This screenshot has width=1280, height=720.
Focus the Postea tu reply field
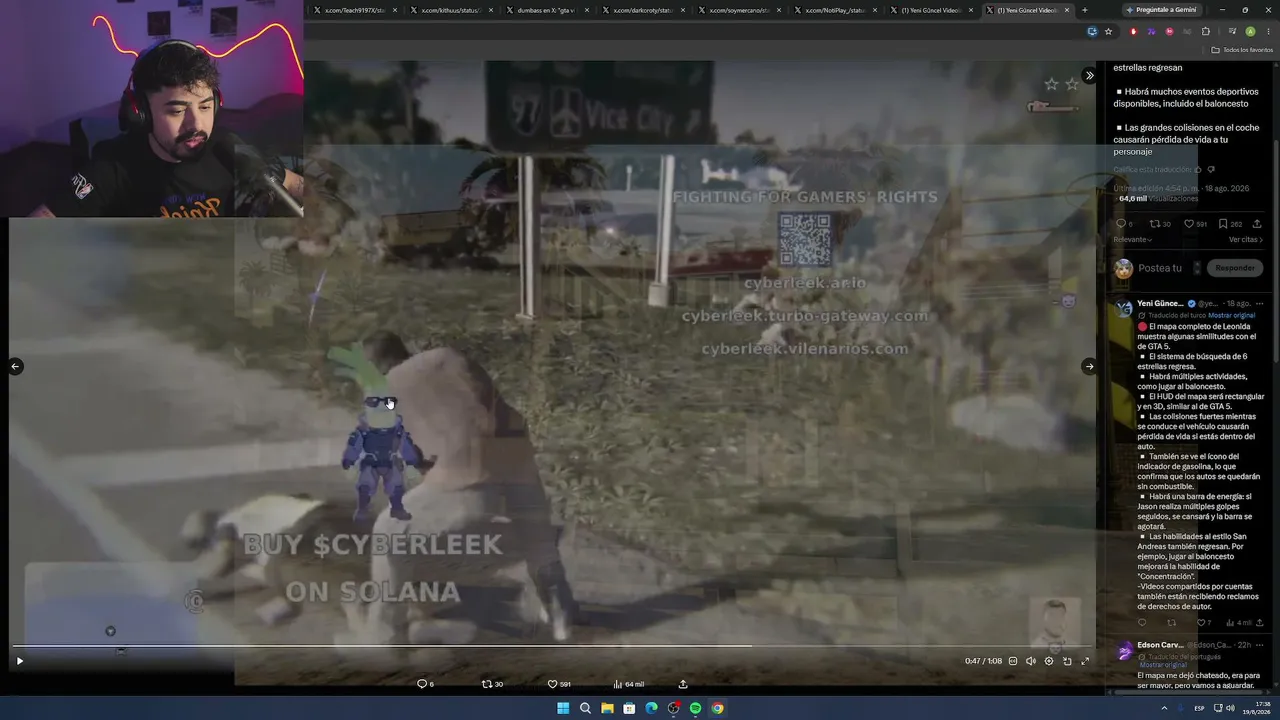(1160, 268)
